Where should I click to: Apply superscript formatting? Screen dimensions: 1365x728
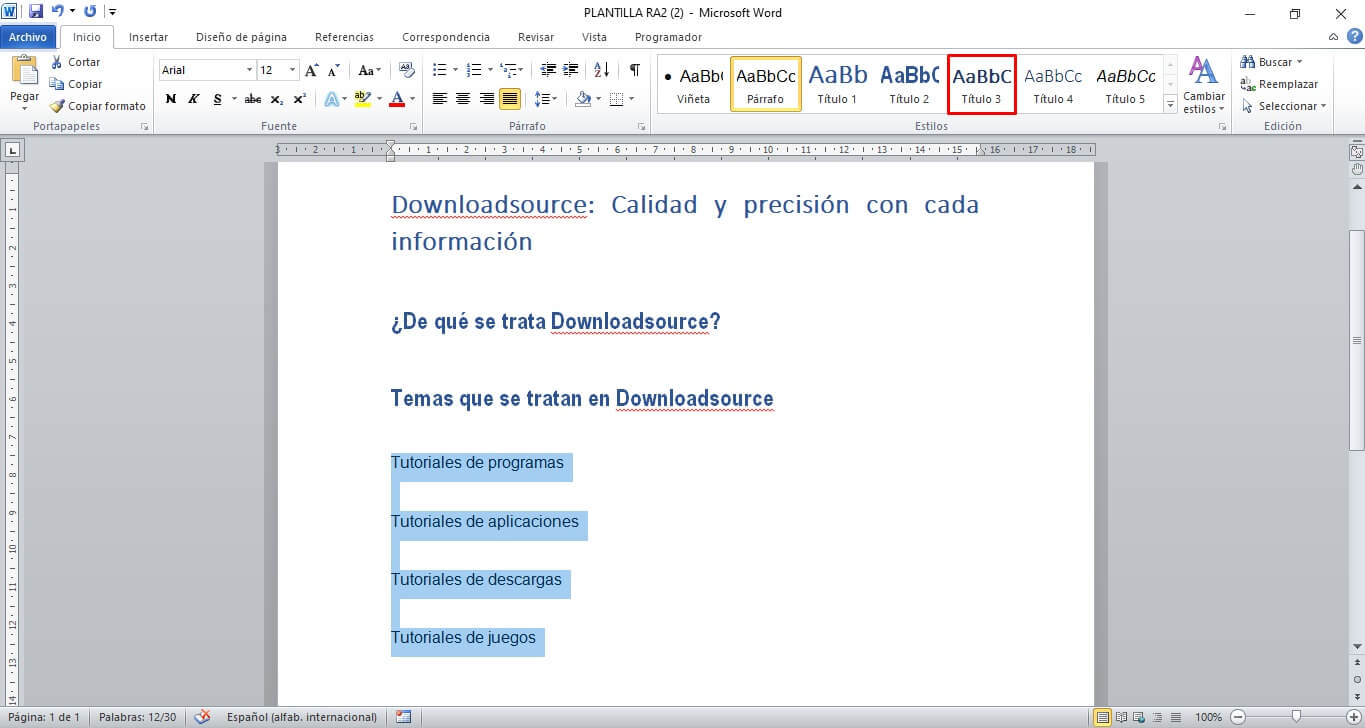pos(299,99)
